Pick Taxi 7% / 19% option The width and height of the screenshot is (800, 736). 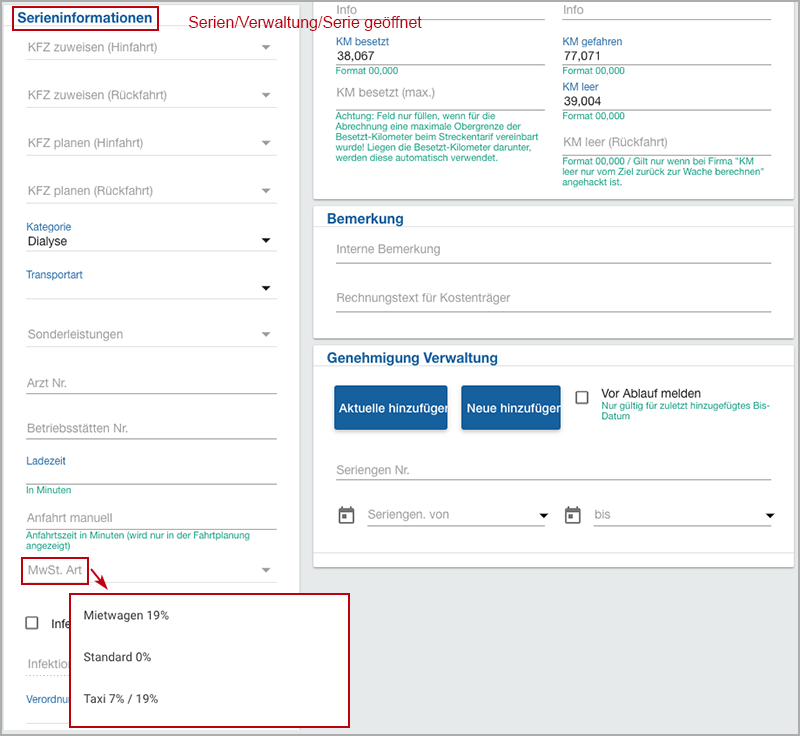pyautogui.click(x=120, y=698)
